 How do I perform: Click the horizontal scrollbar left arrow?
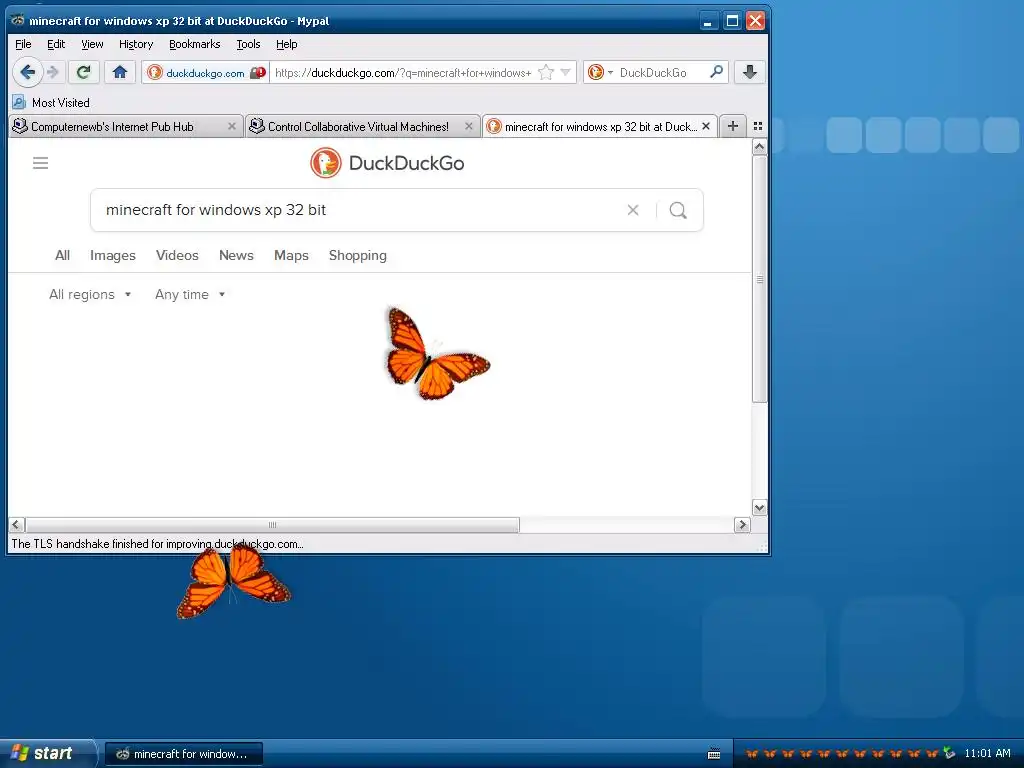pyautogui.click(x=16, y=524)
